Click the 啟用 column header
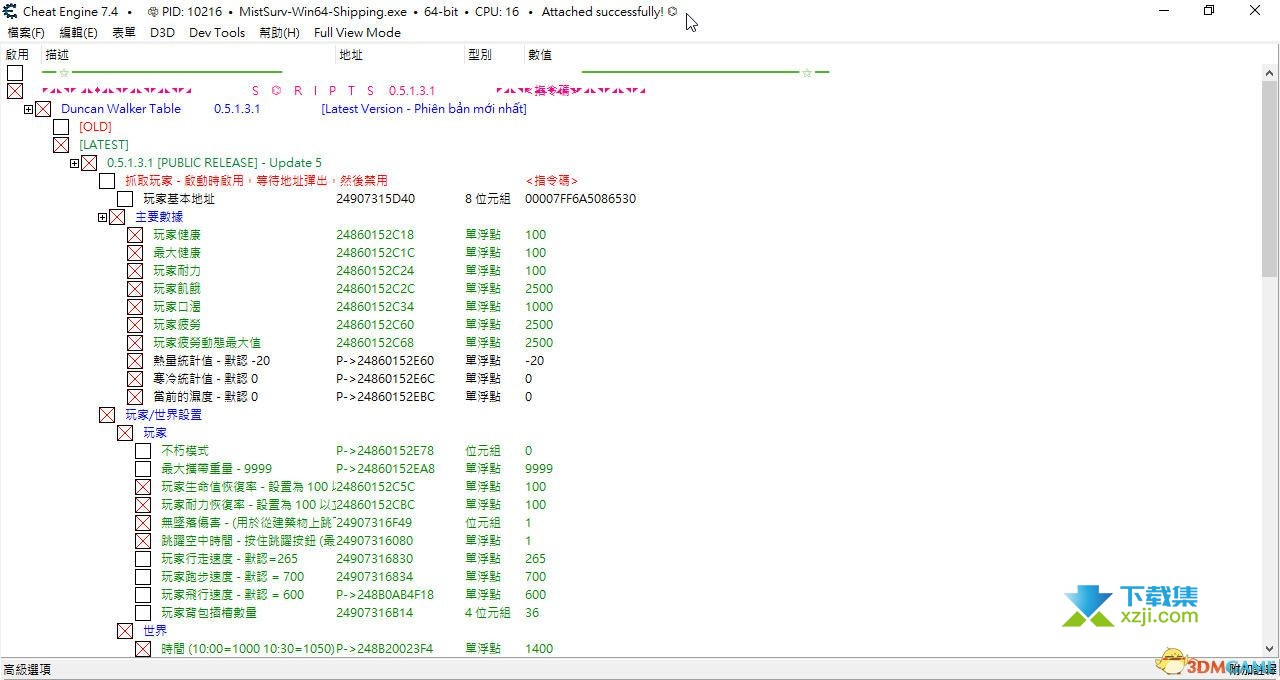 click(x=18, y=55)
